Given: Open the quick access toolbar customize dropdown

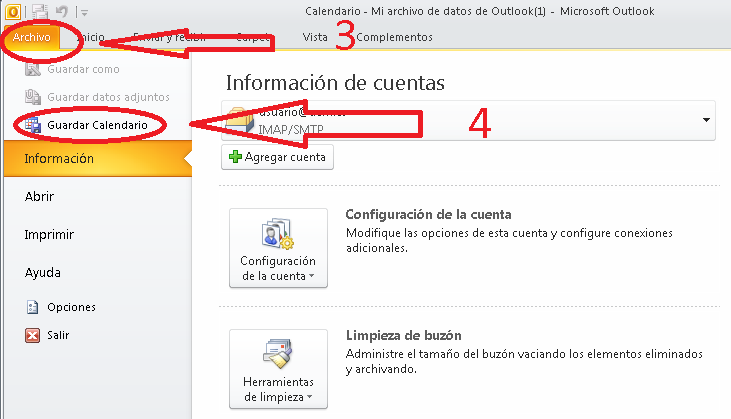Looking at the screenshot, I should [x=84, y=13].
